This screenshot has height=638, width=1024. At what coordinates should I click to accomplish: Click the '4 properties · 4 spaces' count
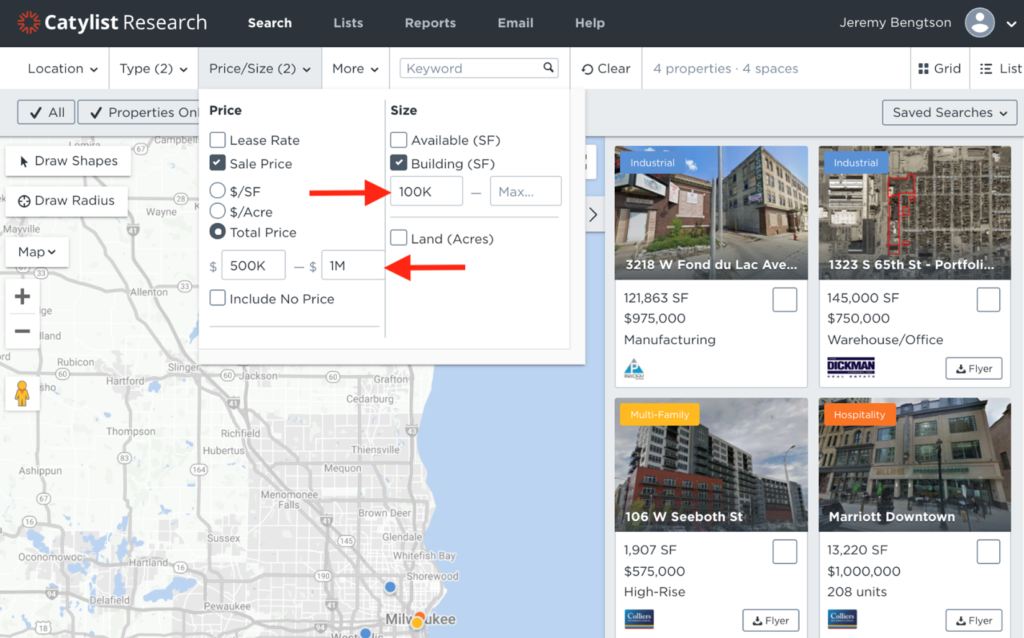tap(726, 69)
